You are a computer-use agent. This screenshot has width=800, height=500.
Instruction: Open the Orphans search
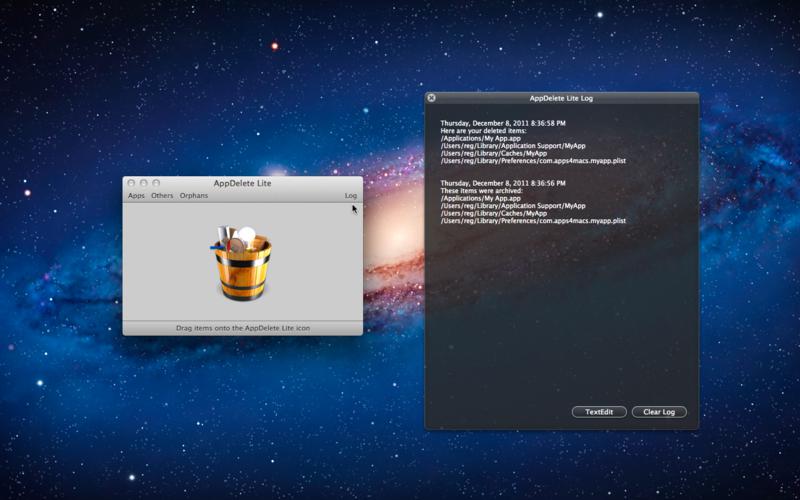[x=194, y=196]
